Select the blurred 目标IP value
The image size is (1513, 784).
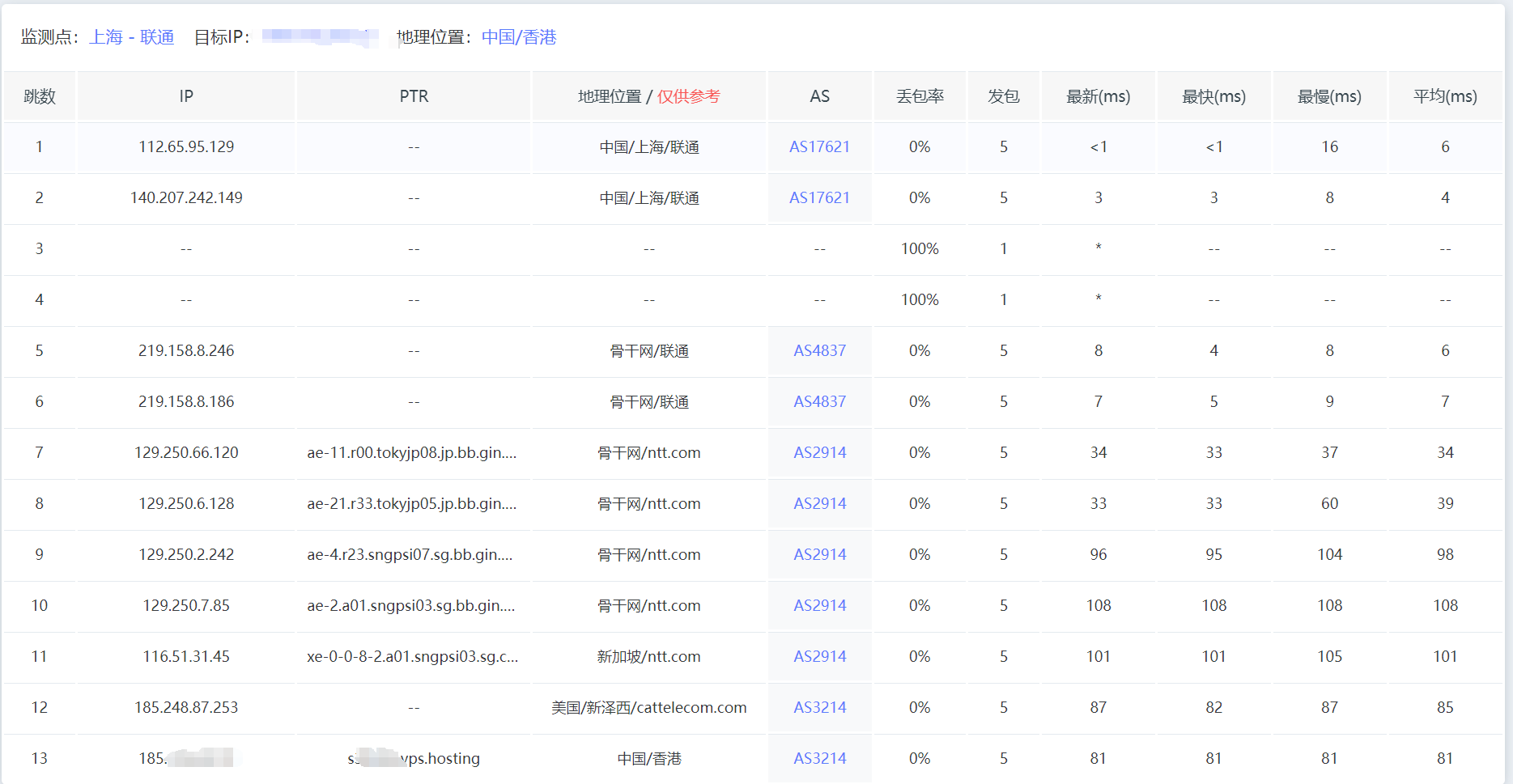321,37
